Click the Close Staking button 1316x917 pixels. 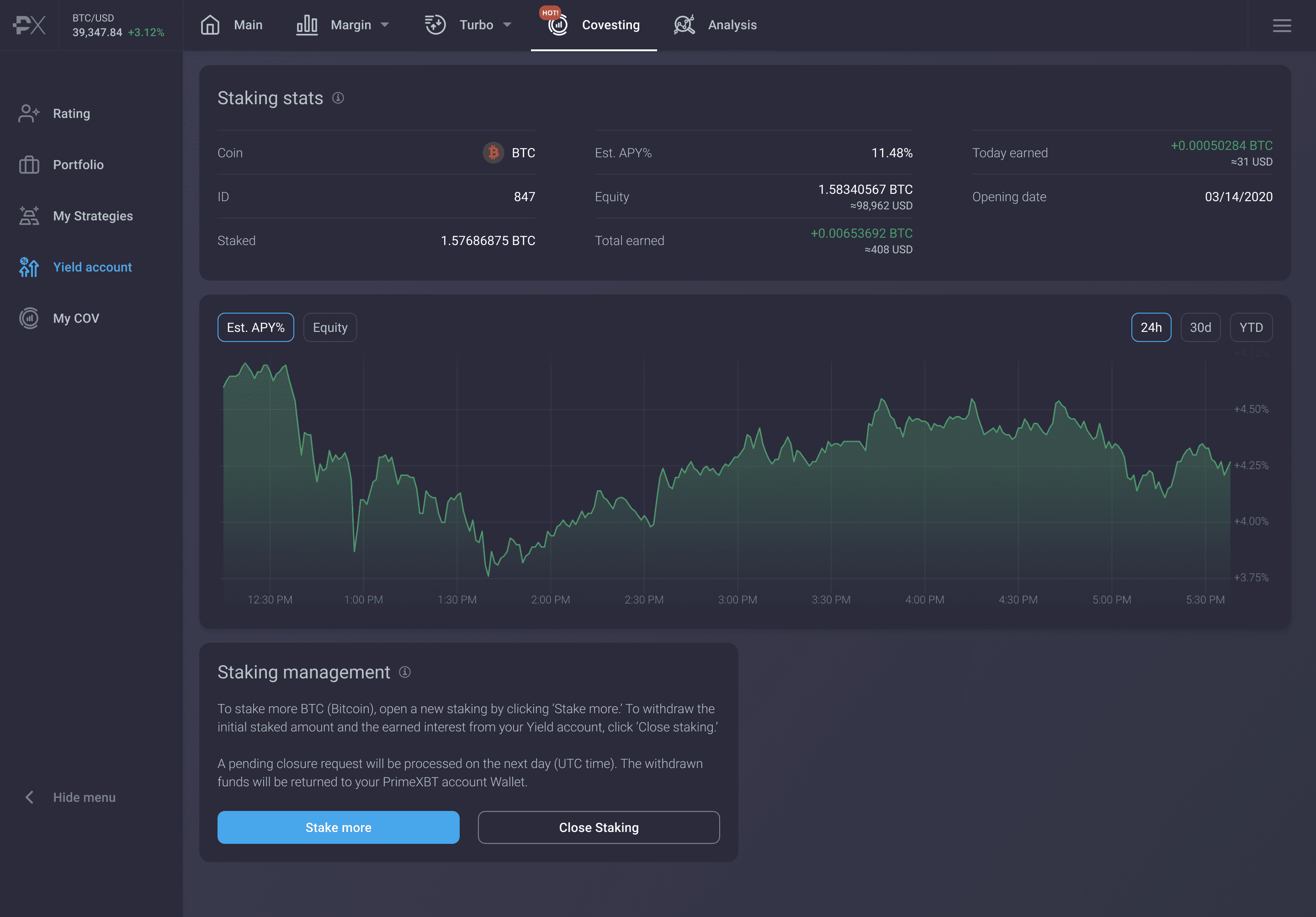(599, 827)
